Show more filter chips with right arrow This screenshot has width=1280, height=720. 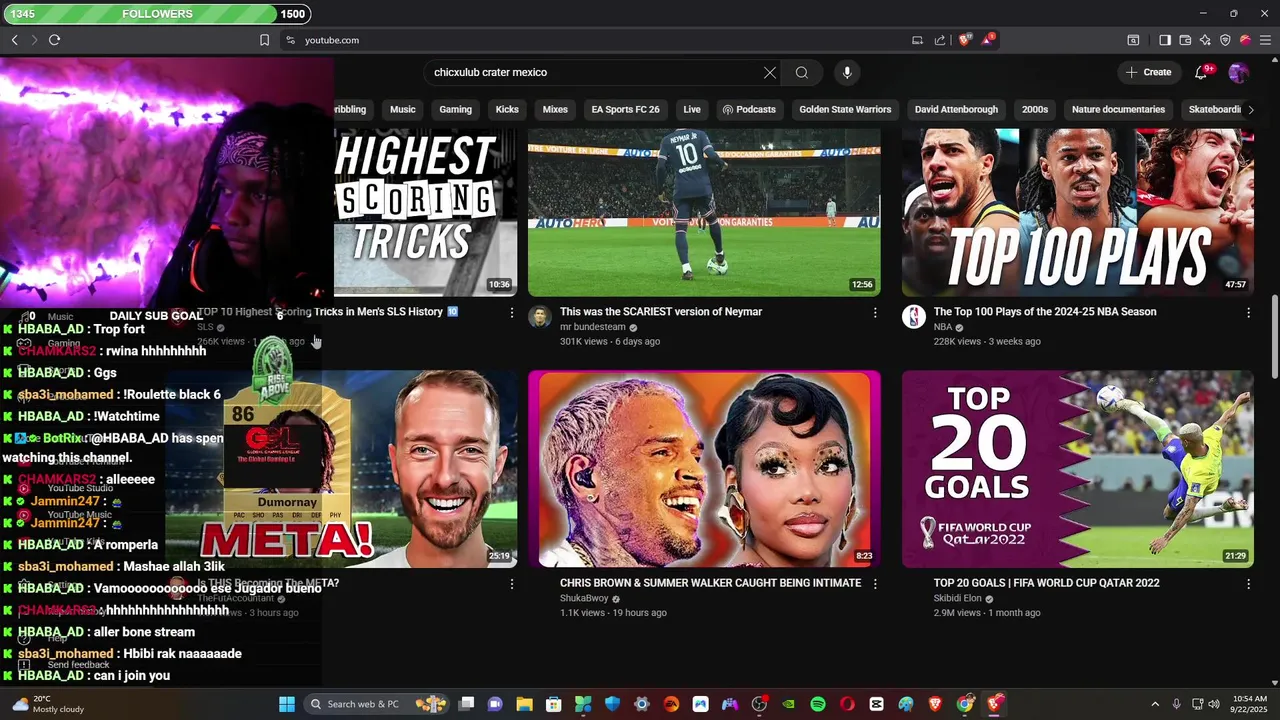point(1250,109)
